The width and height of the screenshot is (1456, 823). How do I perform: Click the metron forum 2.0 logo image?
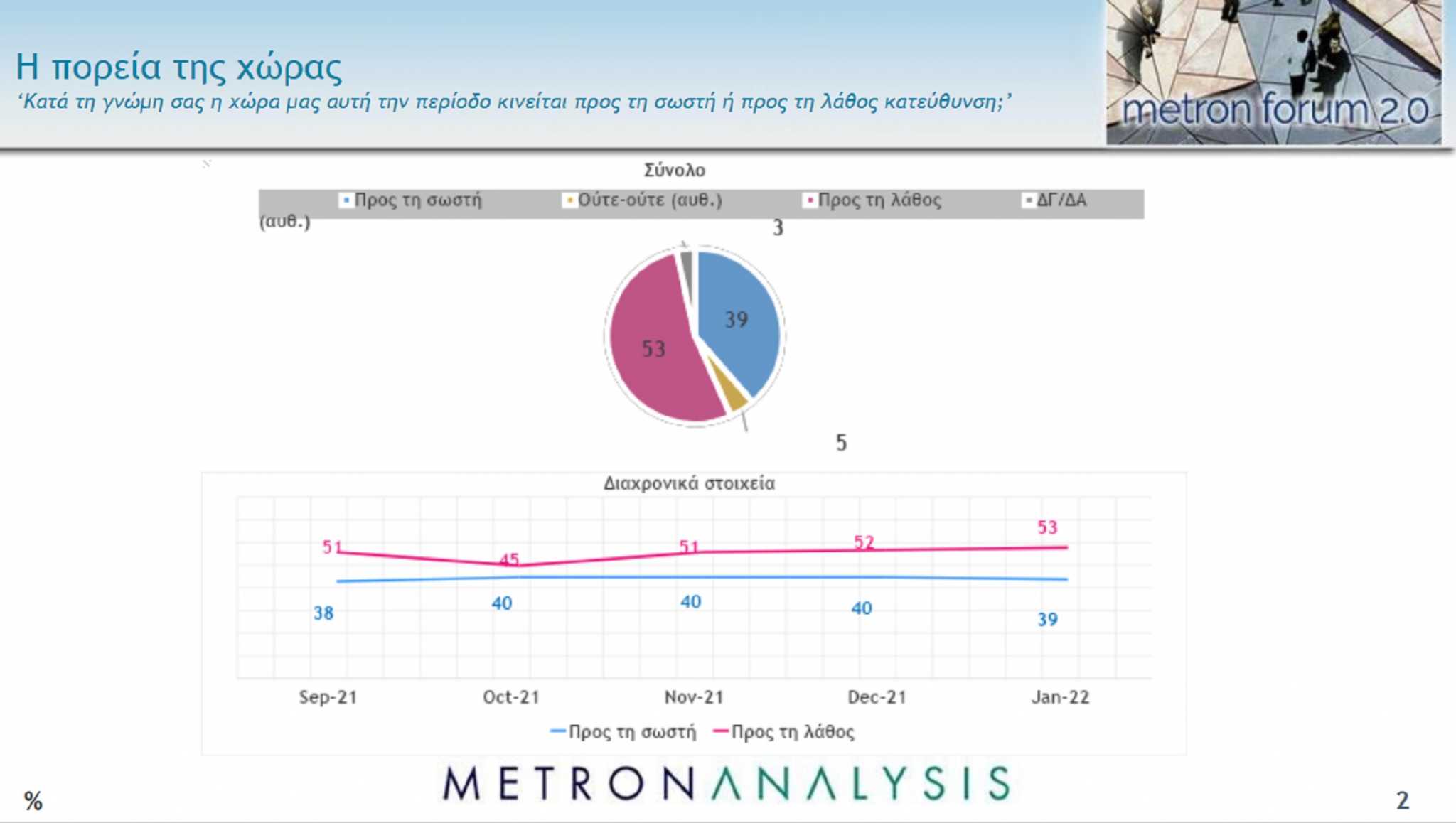[1273, 71]
